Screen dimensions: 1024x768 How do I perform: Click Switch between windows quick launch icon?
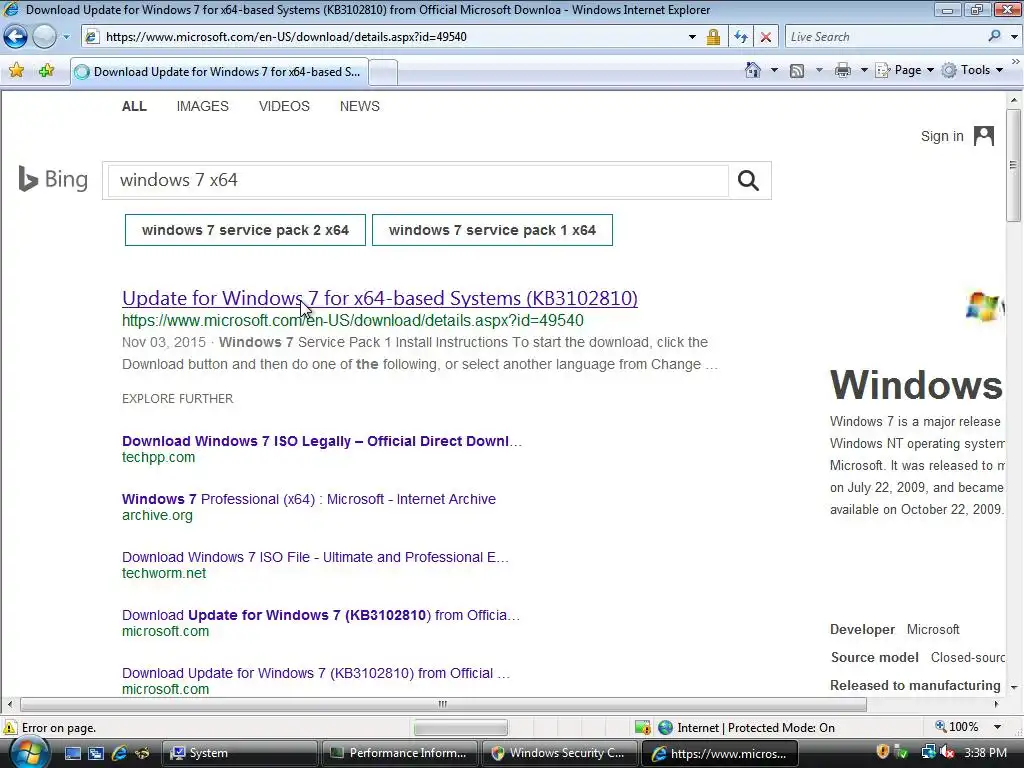pyautogui.click(x=95, y=753)
